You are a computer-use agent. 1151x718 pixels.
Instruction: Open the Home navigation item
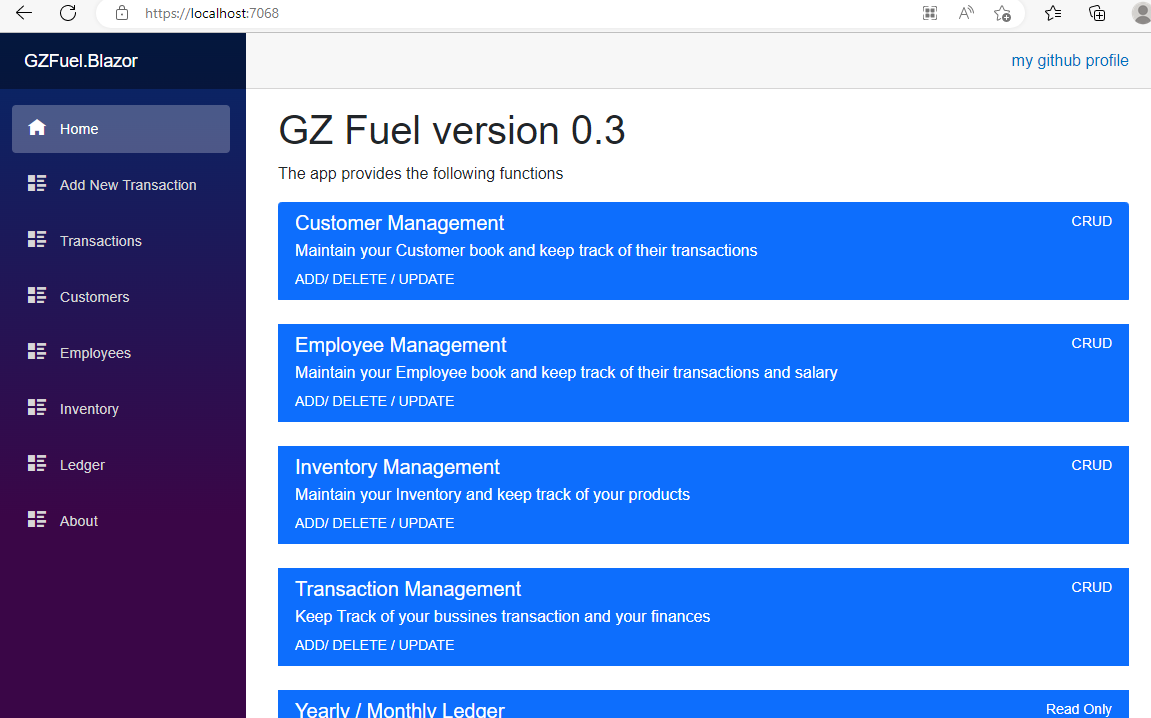(120, 128)
